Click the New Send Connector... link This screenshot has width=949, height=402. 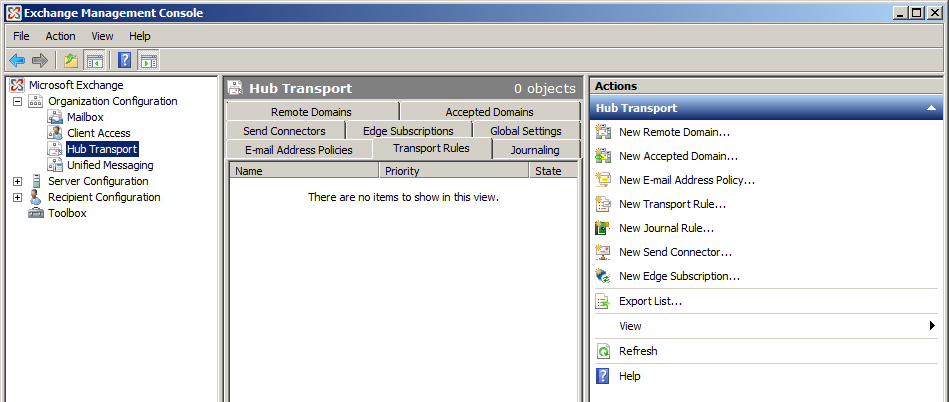coord(675,252)
